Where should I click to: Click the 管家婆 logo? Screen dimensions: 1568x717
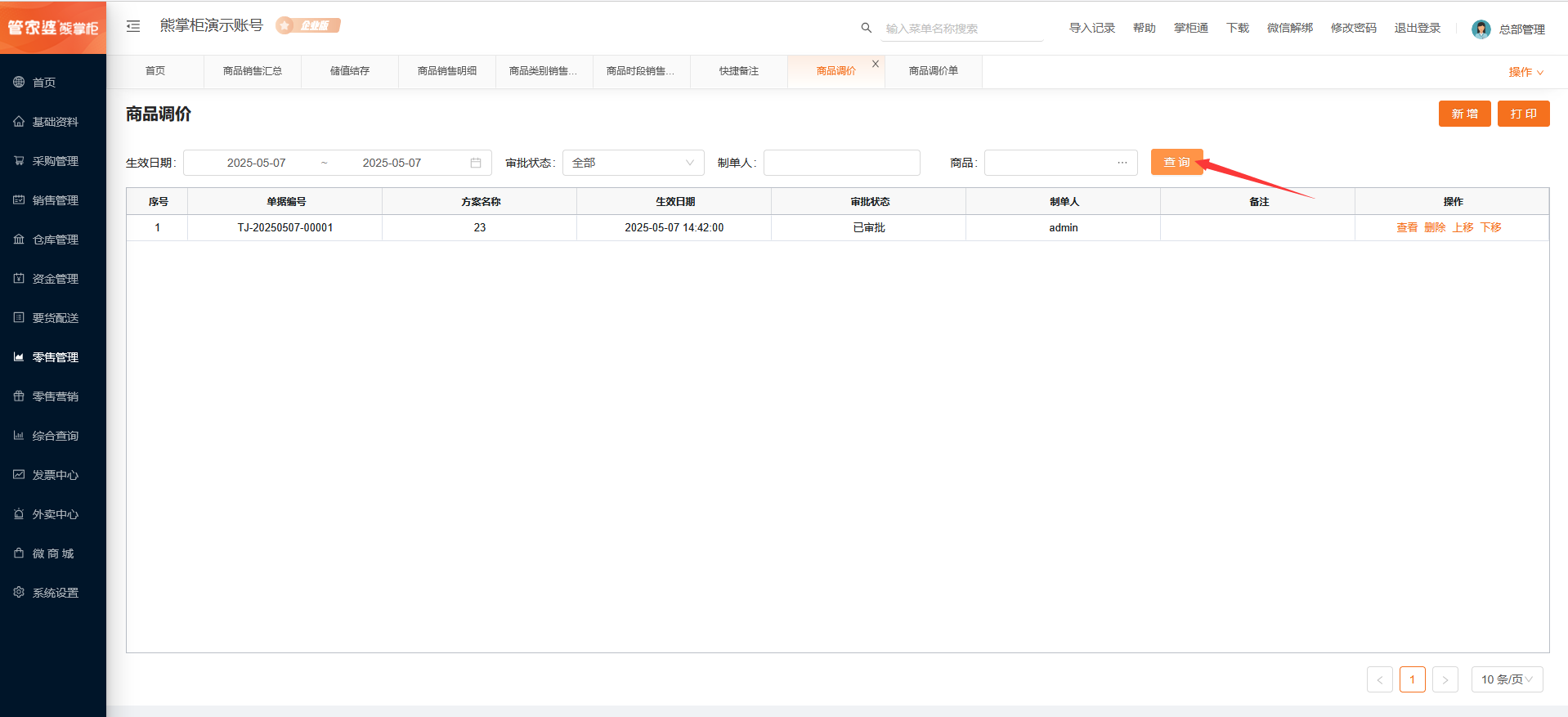pyautogui.click(x=53, y=28)
